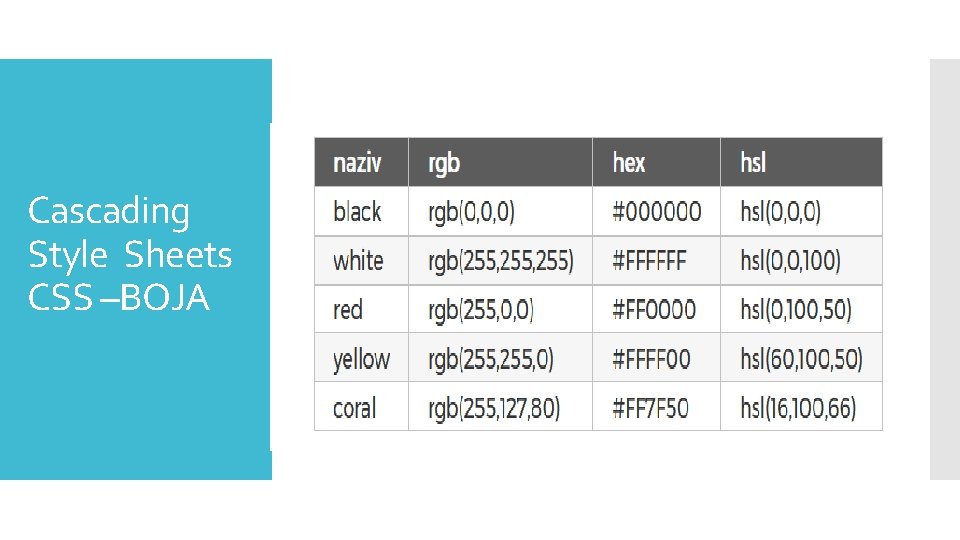Click the hsl(60,100,50) cell
The image size is (960, 540).
pyautogui.click(x=801, y=359)
